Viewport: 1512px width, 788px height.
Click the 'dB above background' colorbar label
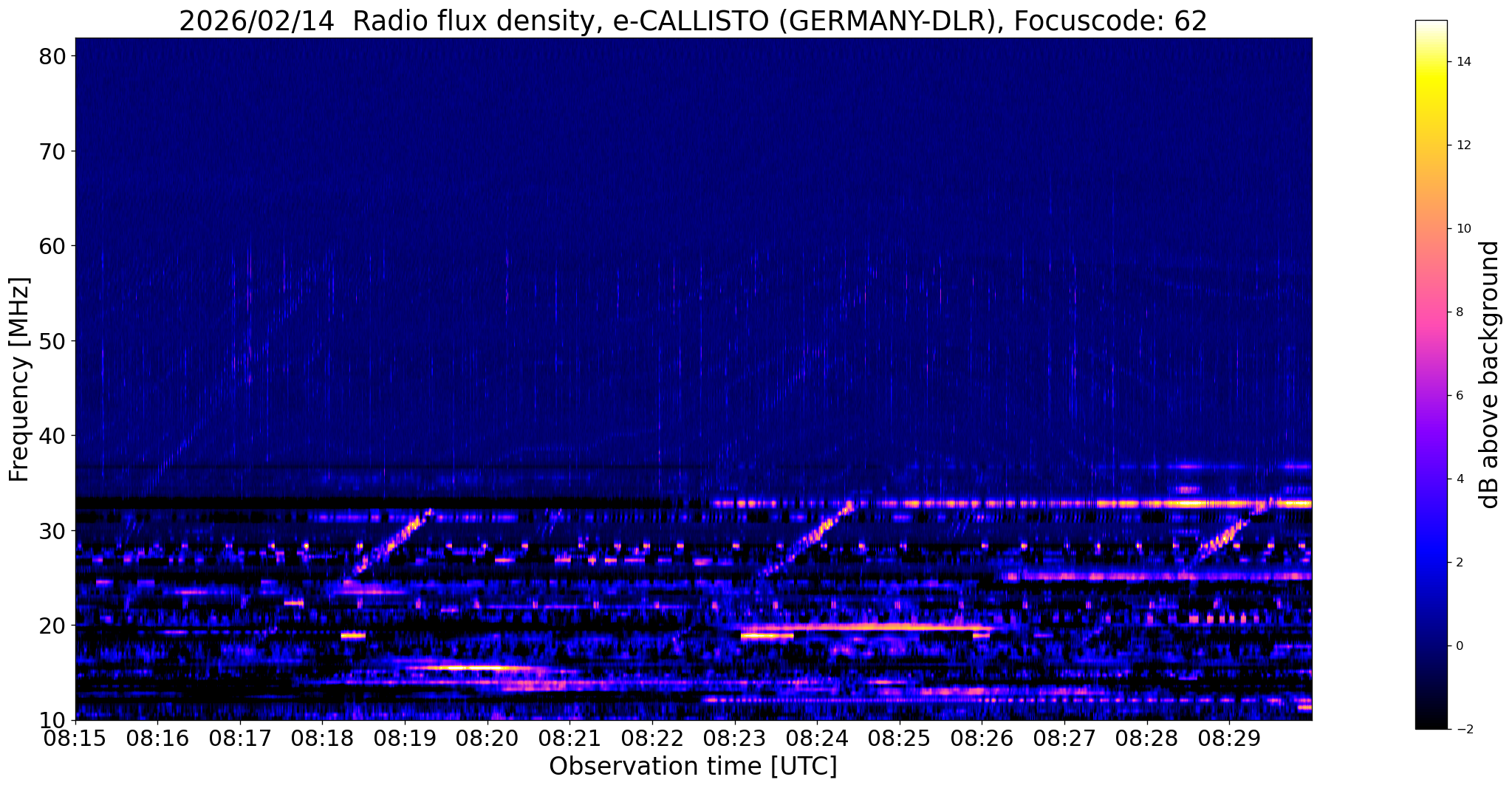click(x=1490, y=374)
